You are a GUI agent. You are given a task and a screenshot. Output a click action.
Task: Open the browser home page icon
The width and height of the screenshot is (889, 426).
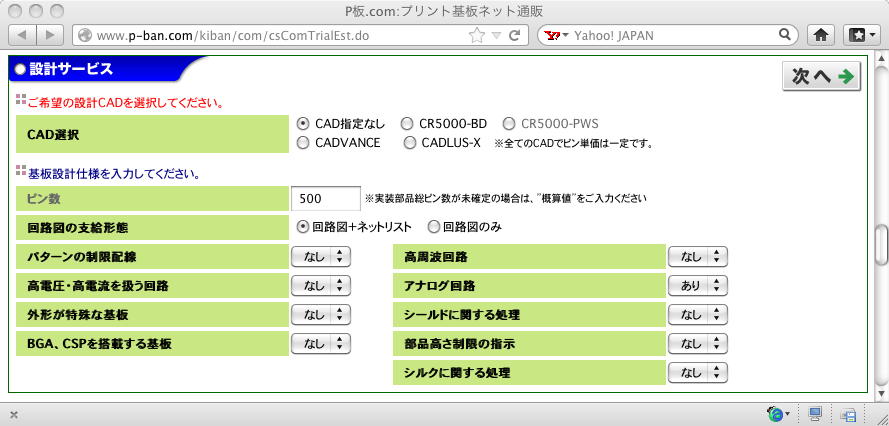[x=820, y=35]
